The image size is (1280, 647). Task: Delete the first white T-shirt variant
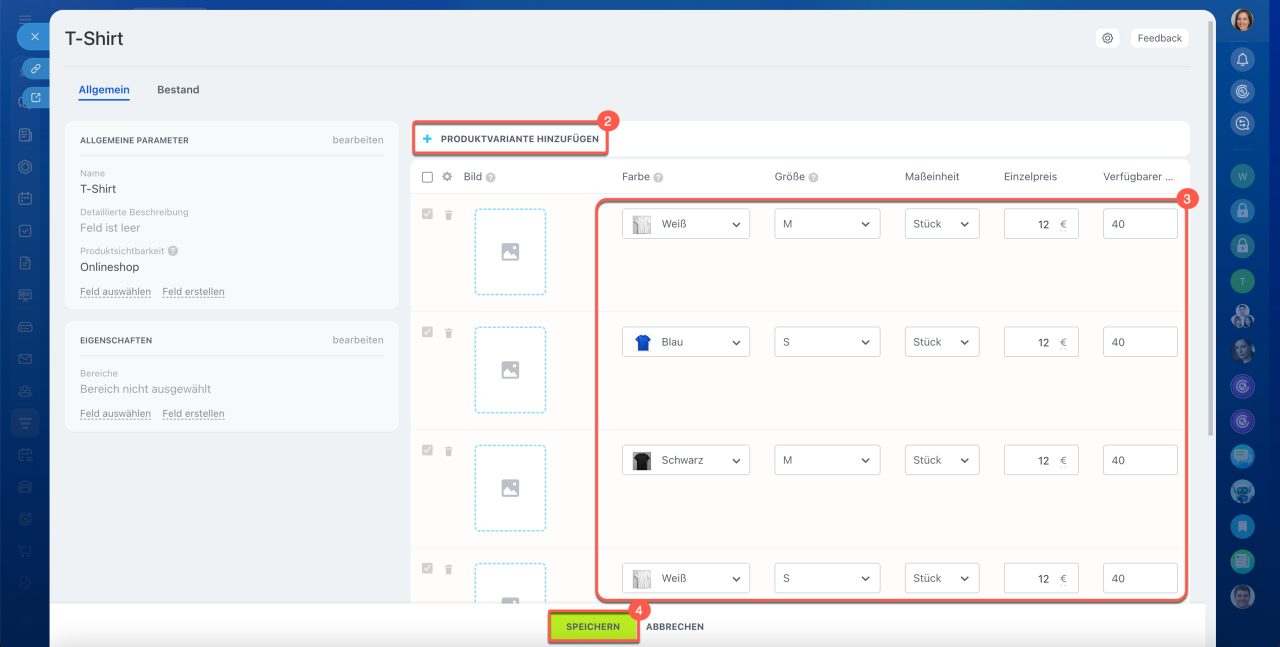coord(448,215)
